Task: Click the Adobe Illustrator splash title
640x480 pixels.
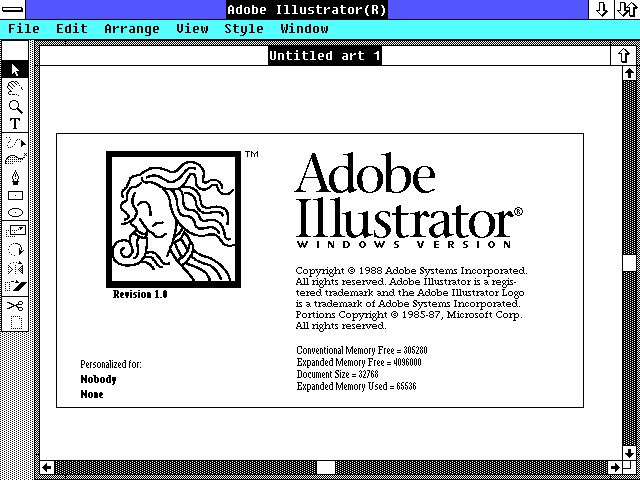Action: pyautogui.click(x=408, y=195)
